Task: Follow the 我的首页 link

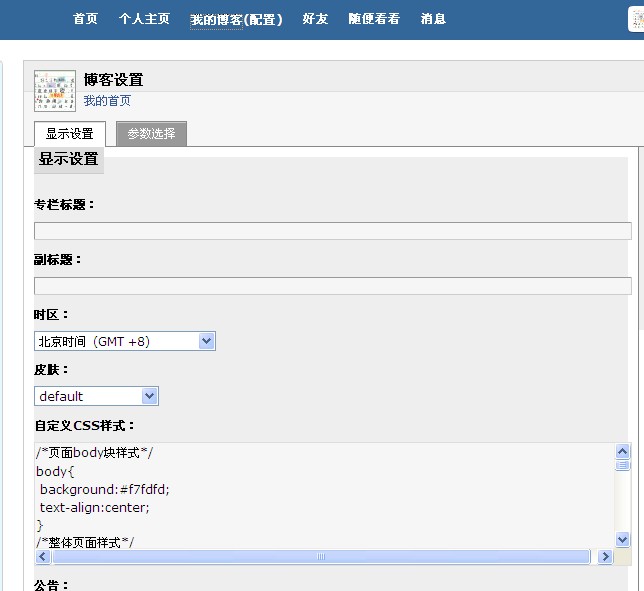Action: [107, 101]
